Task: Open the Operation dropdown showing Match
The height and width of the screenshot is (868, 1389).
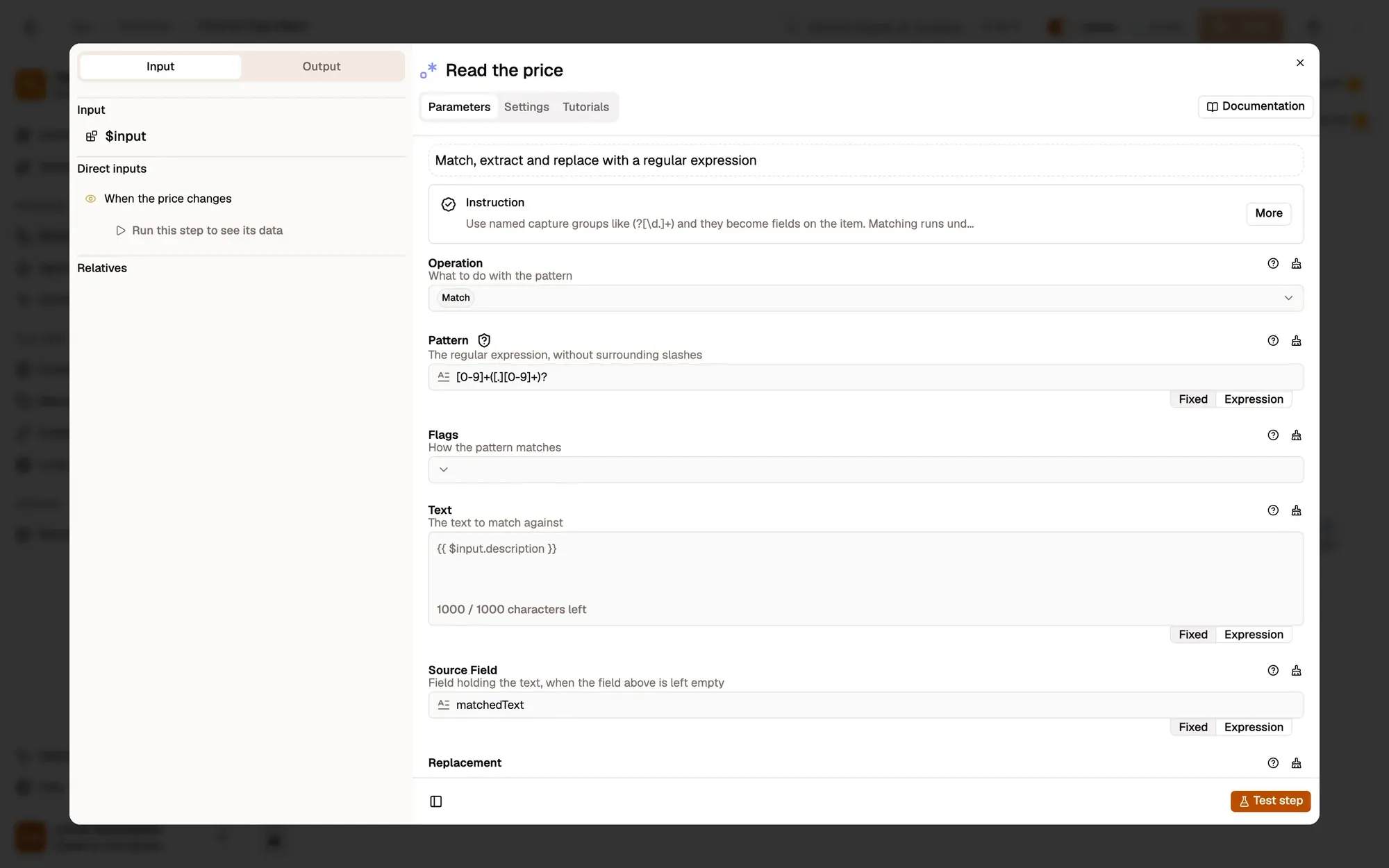Action: 865,298
